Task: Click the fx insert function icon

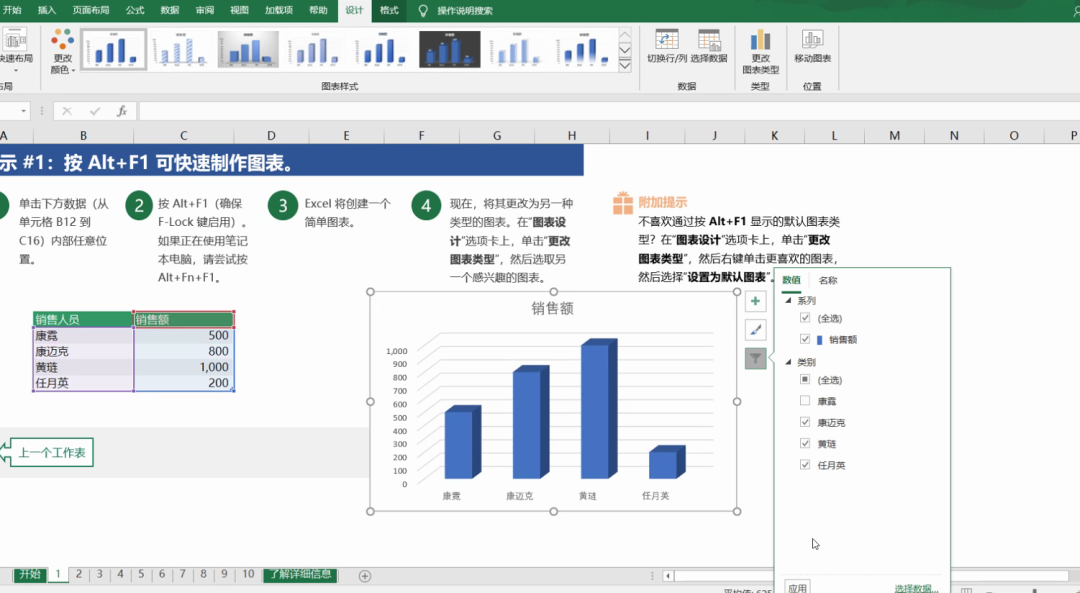Action: pyautogui.click(x=121, y=111)
